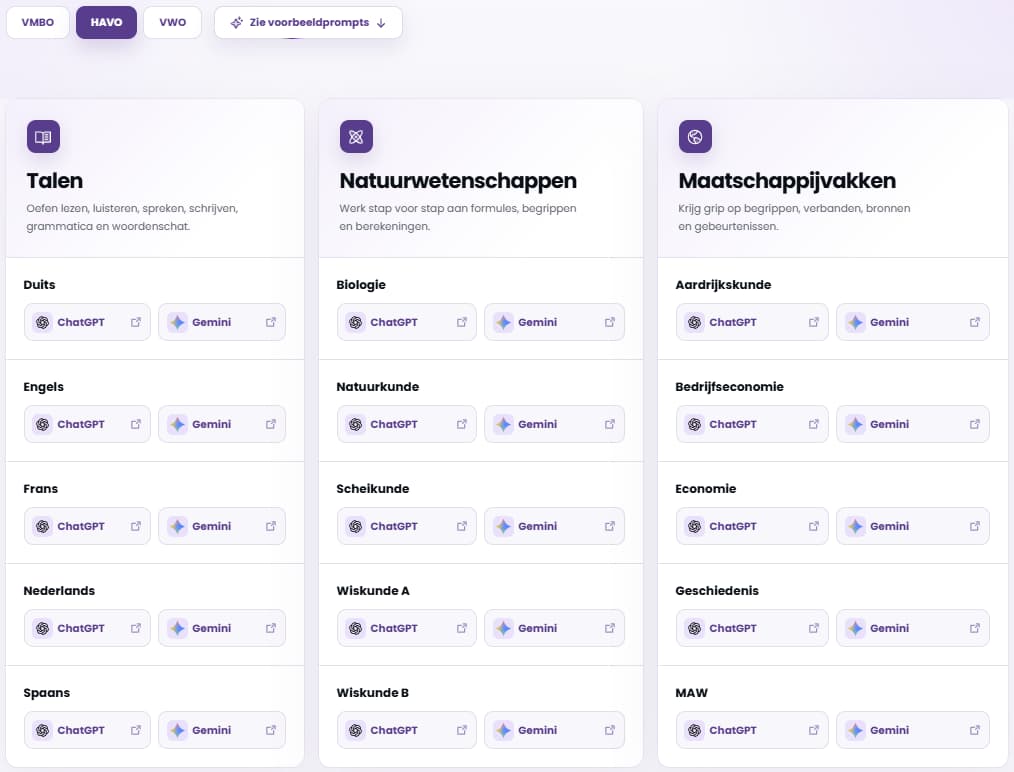Open Gemini for Bedrijfseconomie
The height and width of the screenshot is (772, 1014).
coord(912,424)
